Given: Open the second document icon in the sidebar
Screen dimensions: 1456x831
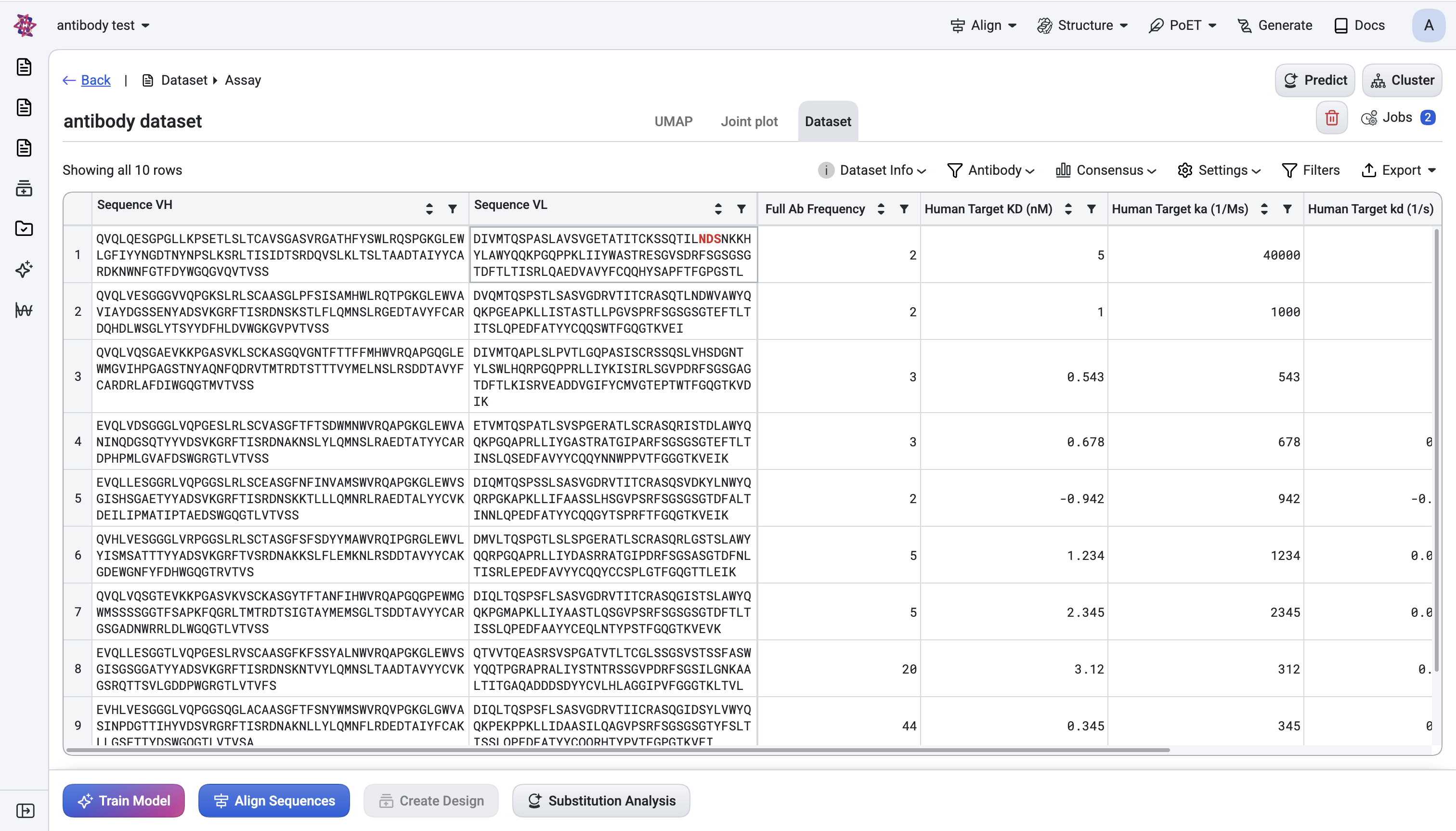Looking at the screenshot, I should (24, 107).
